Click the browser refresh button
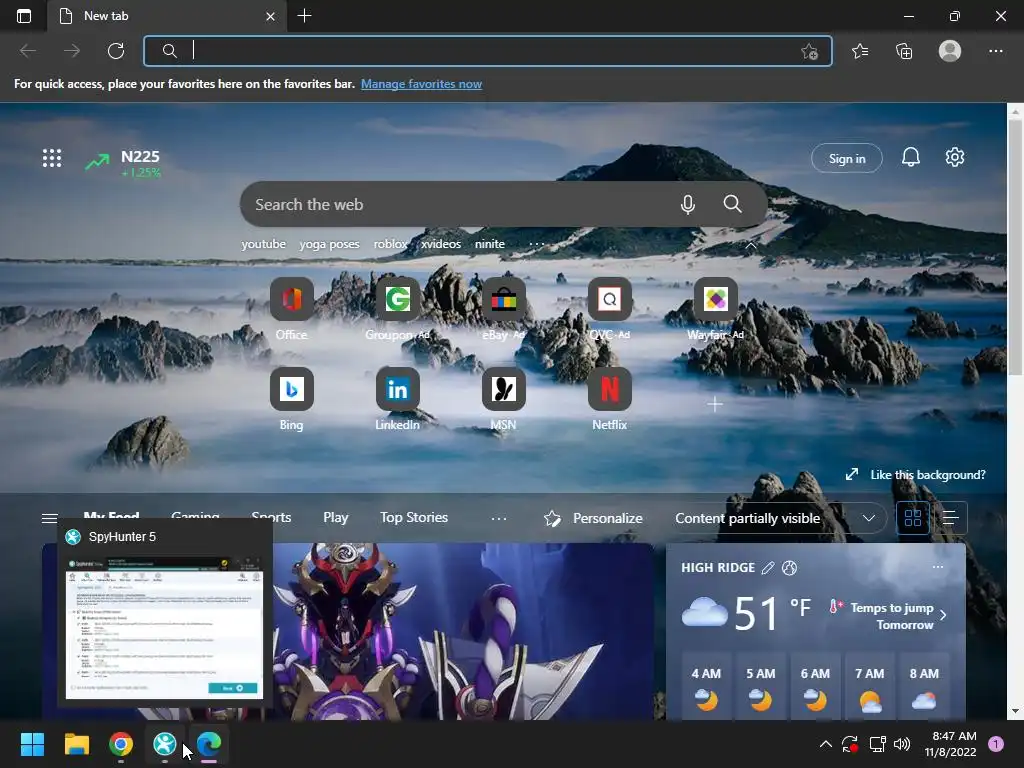Viewport: 1024px width, 768px height. (116, 51)
